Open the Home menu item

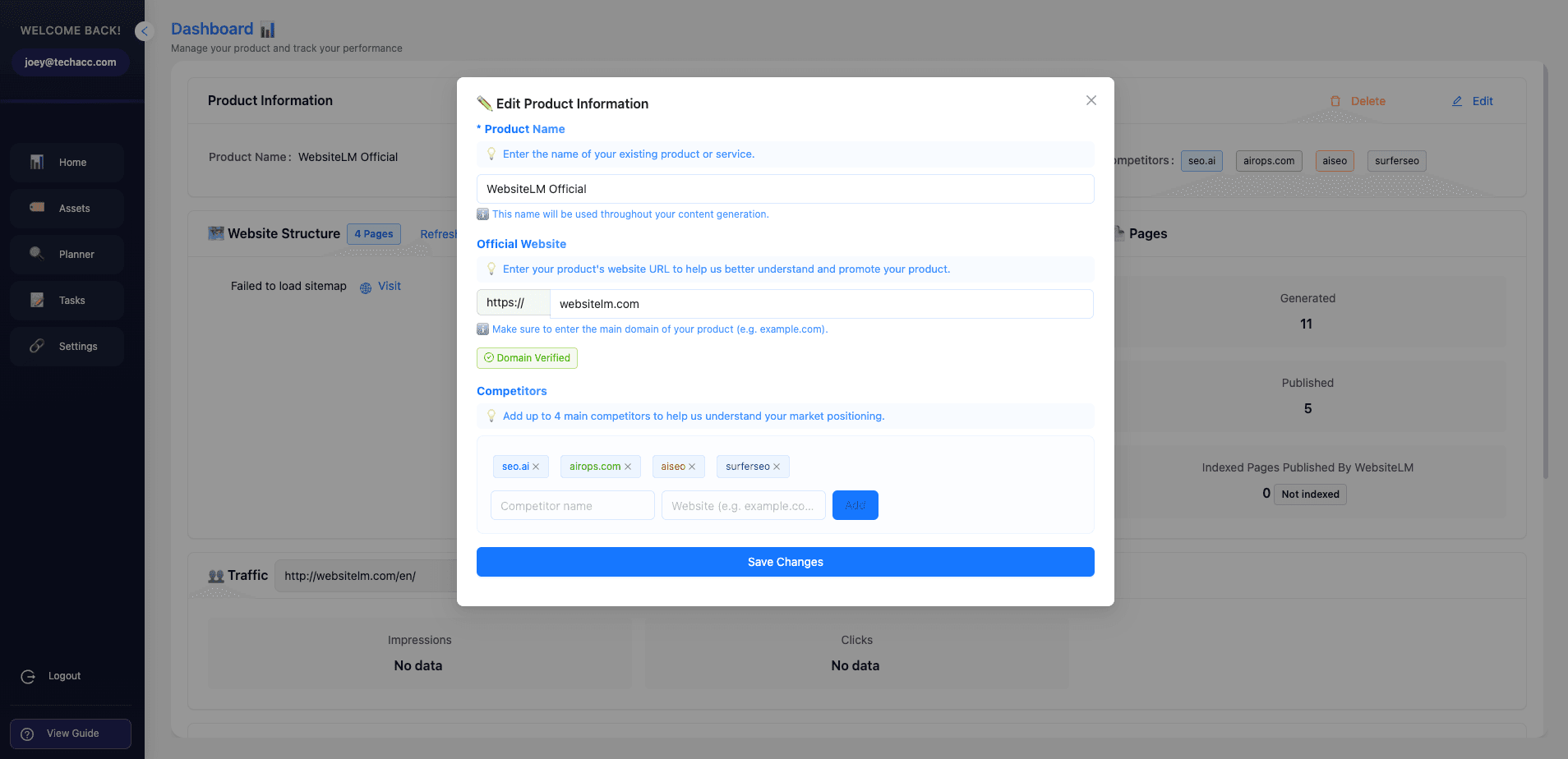pos(67,163)
